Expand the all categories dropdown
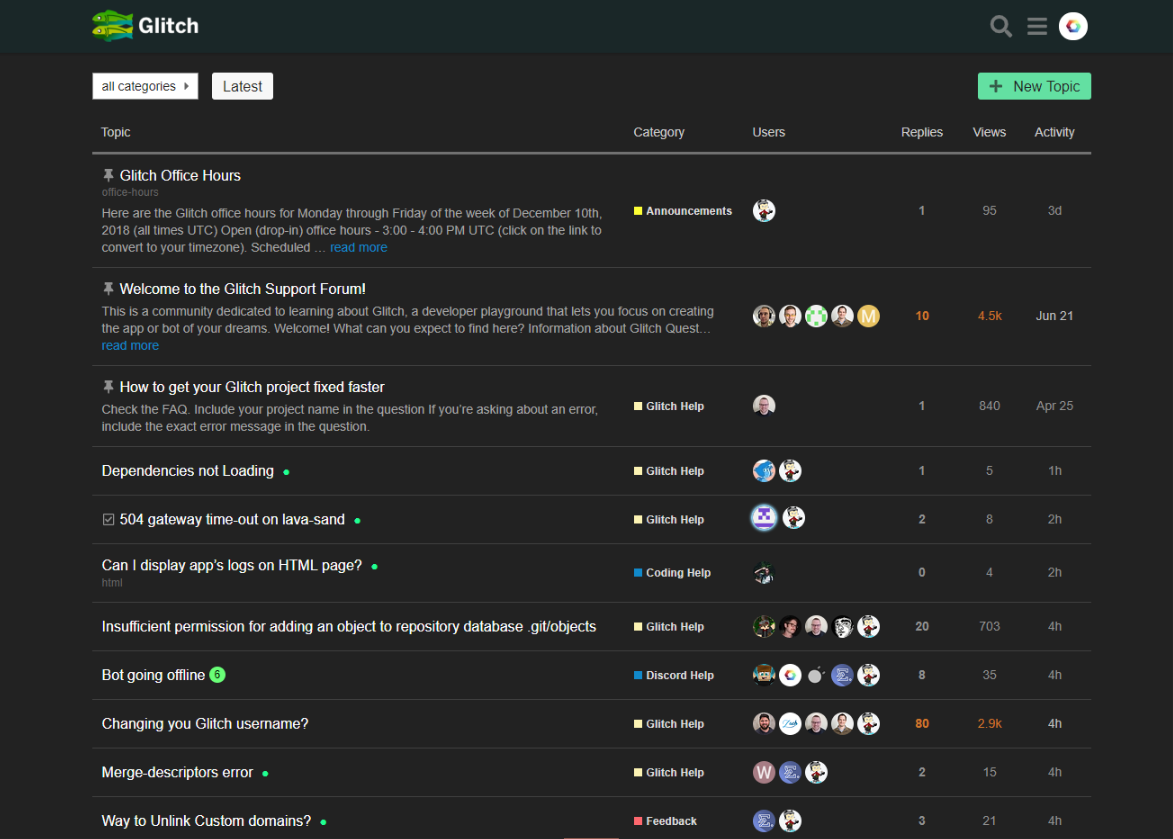Image resolution: width=1173 pixels, height=839 pixels. pyautogui.click(x=145, y=86)
